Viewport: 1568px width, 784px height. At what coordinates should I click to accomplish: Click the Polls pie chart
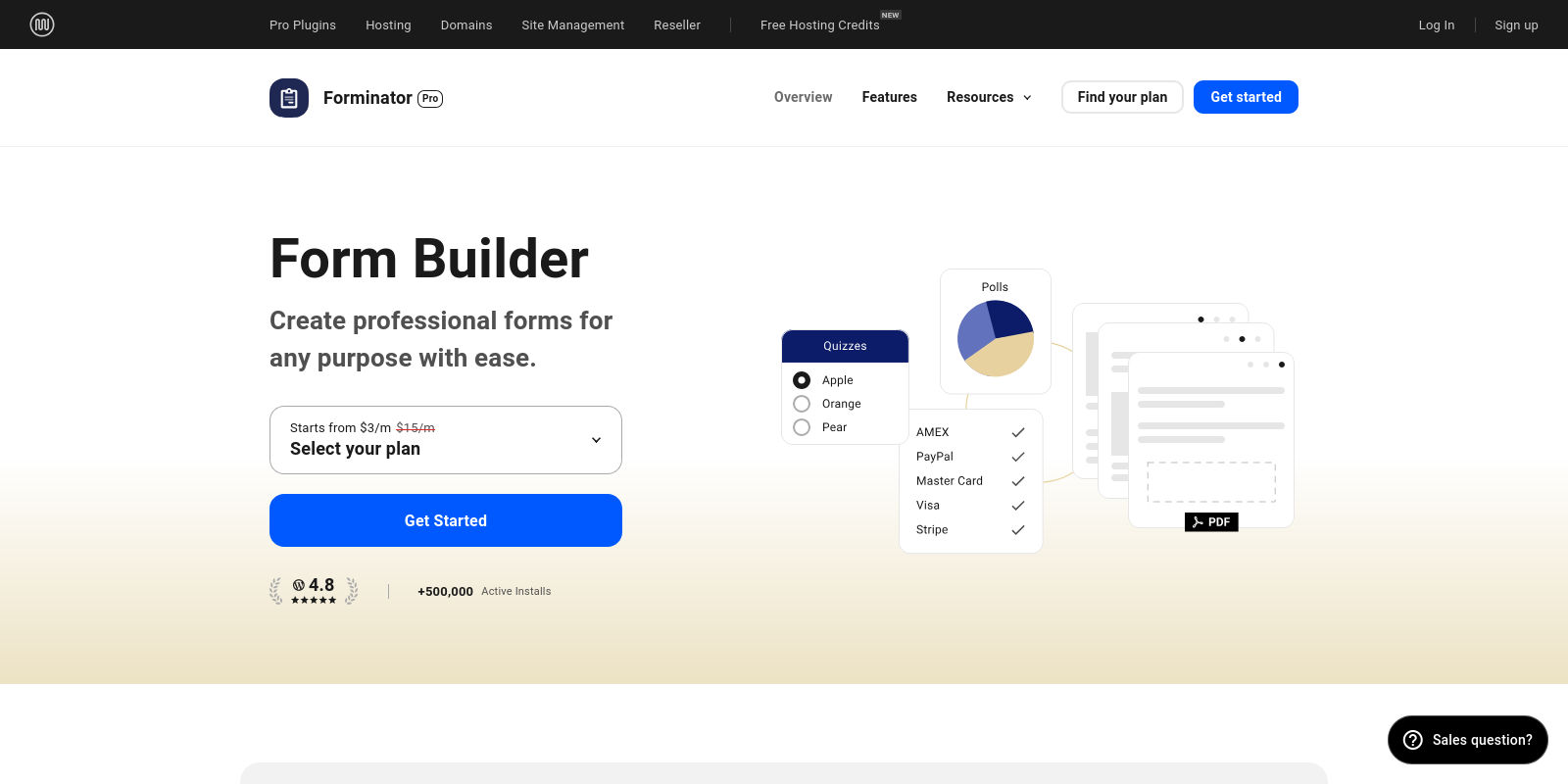coord(996,338)
